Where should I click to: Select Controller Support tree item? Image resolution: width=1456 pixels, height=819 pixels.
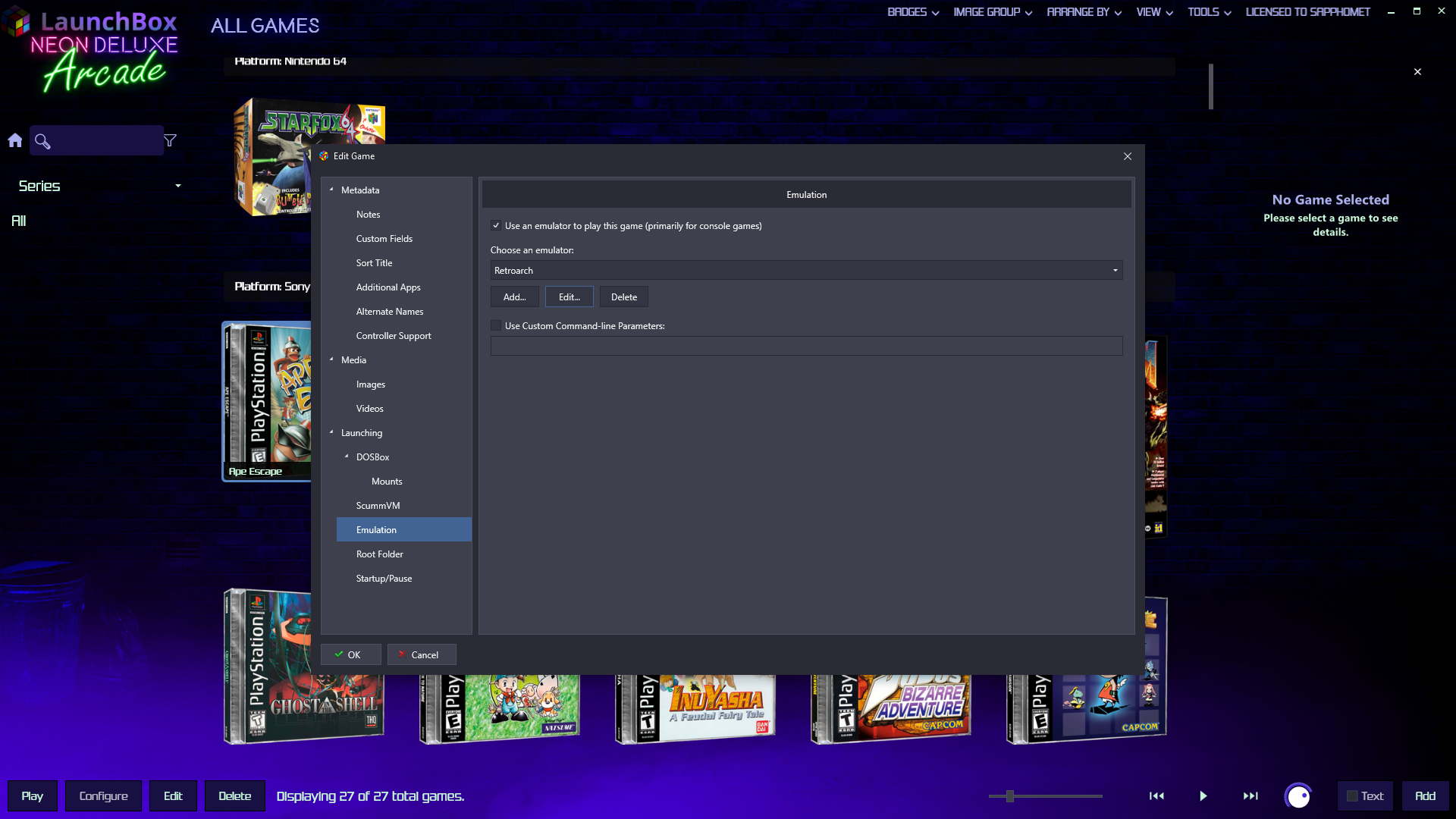[x=394, y=335]
